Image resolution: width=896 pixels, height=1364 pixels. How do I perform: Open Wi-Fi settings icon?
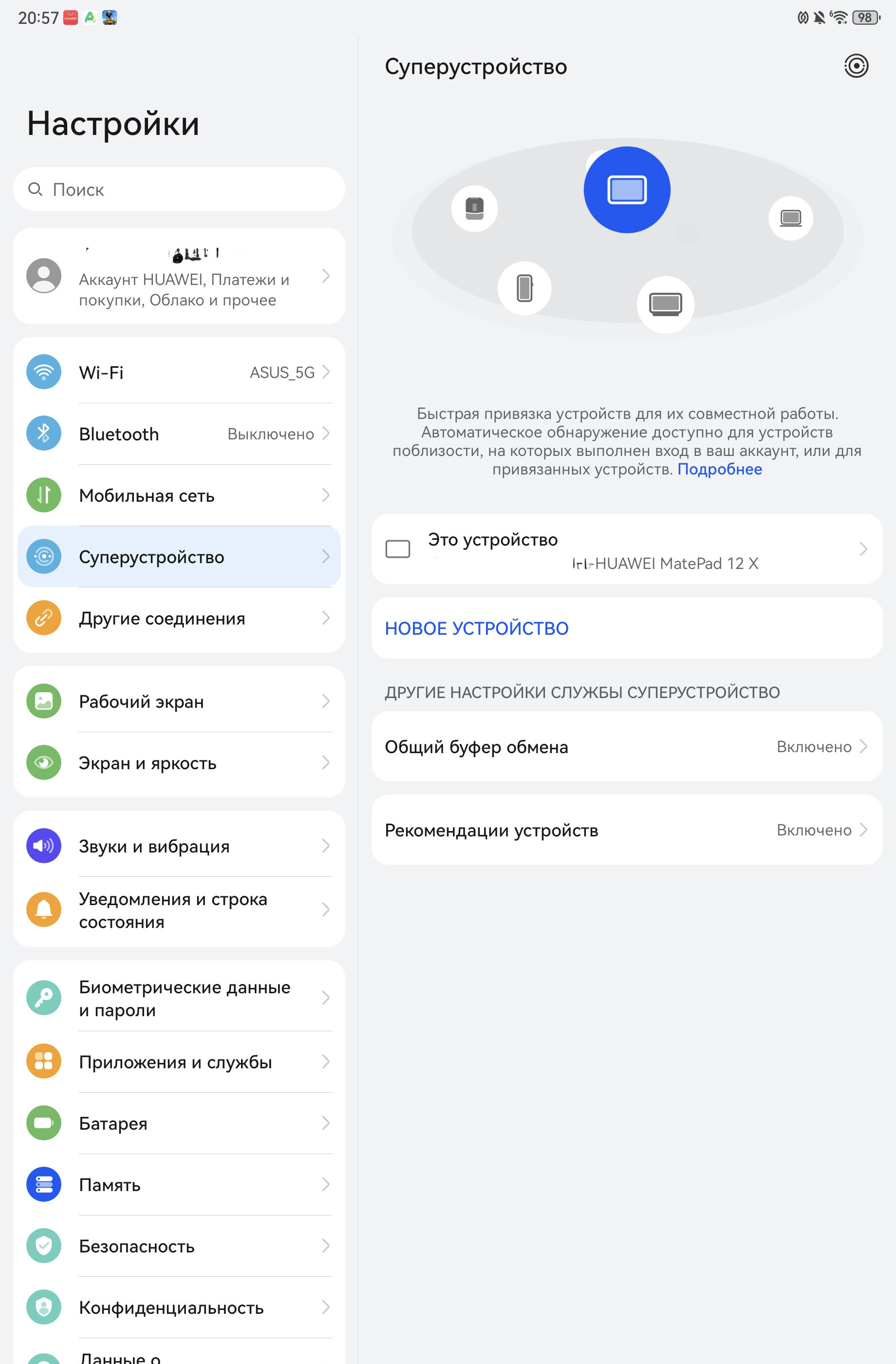coord(44,372)
